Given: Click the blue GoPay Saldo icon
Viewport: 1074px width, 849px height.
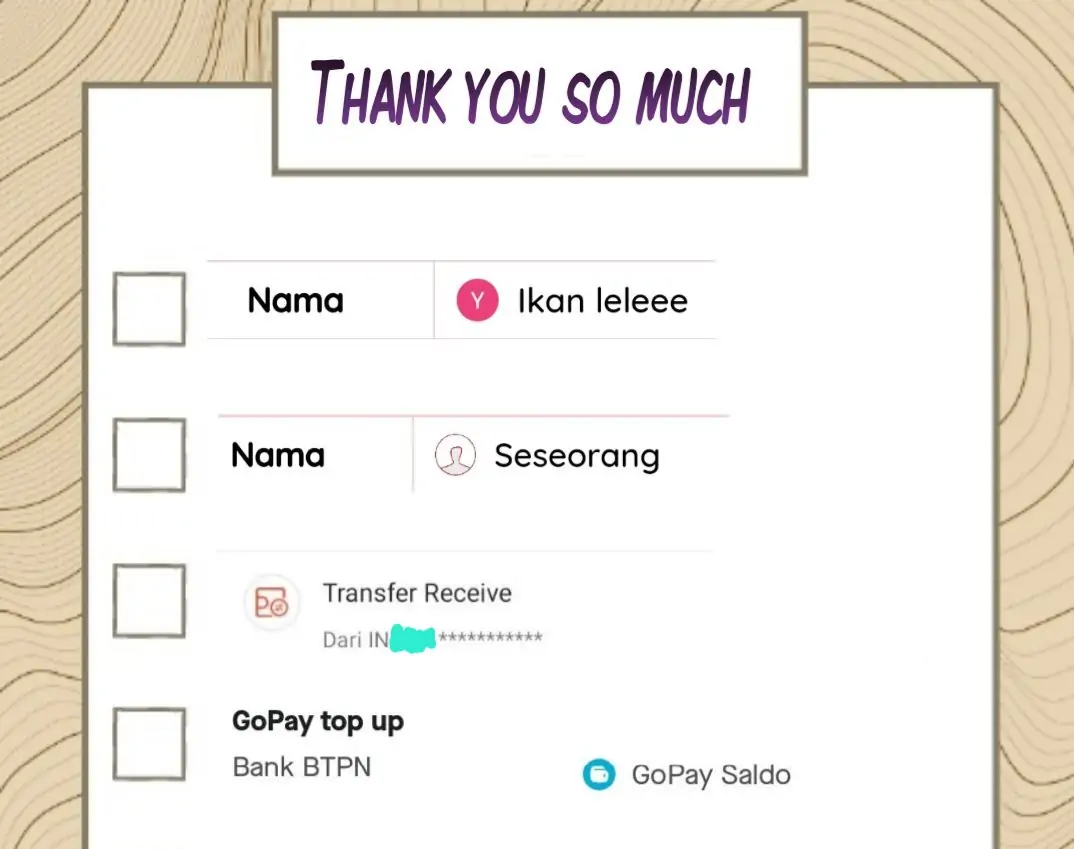Looking at the screenshot, I should coord(599,774).
